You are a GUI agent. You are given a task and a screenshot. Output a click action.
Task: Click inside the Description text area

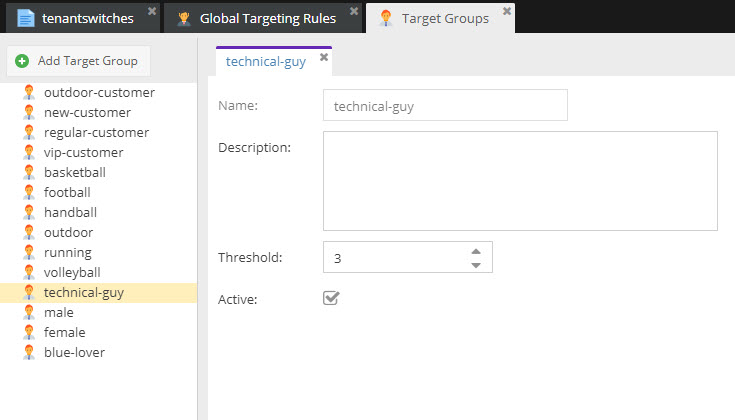pyautogui.click(x=520, y=181)
